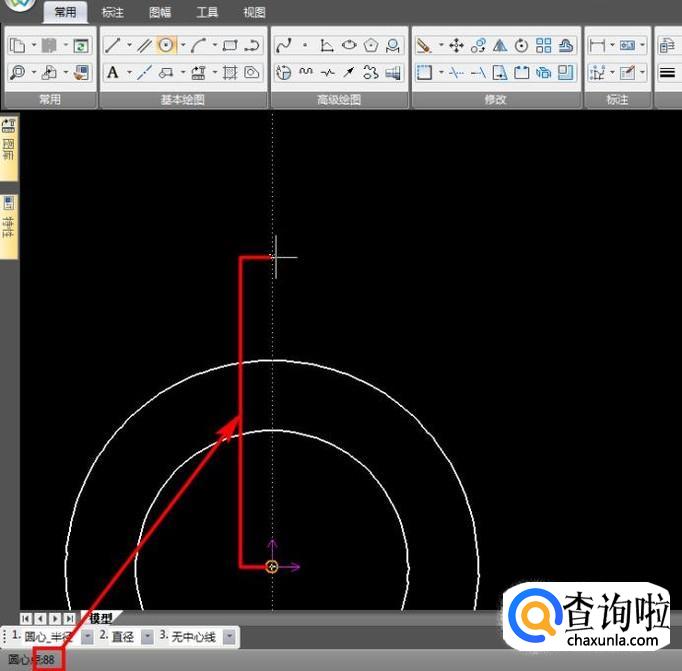Click the jump-to-first sheet navigation button
The image size is (682, 671).
coord(26,619)
